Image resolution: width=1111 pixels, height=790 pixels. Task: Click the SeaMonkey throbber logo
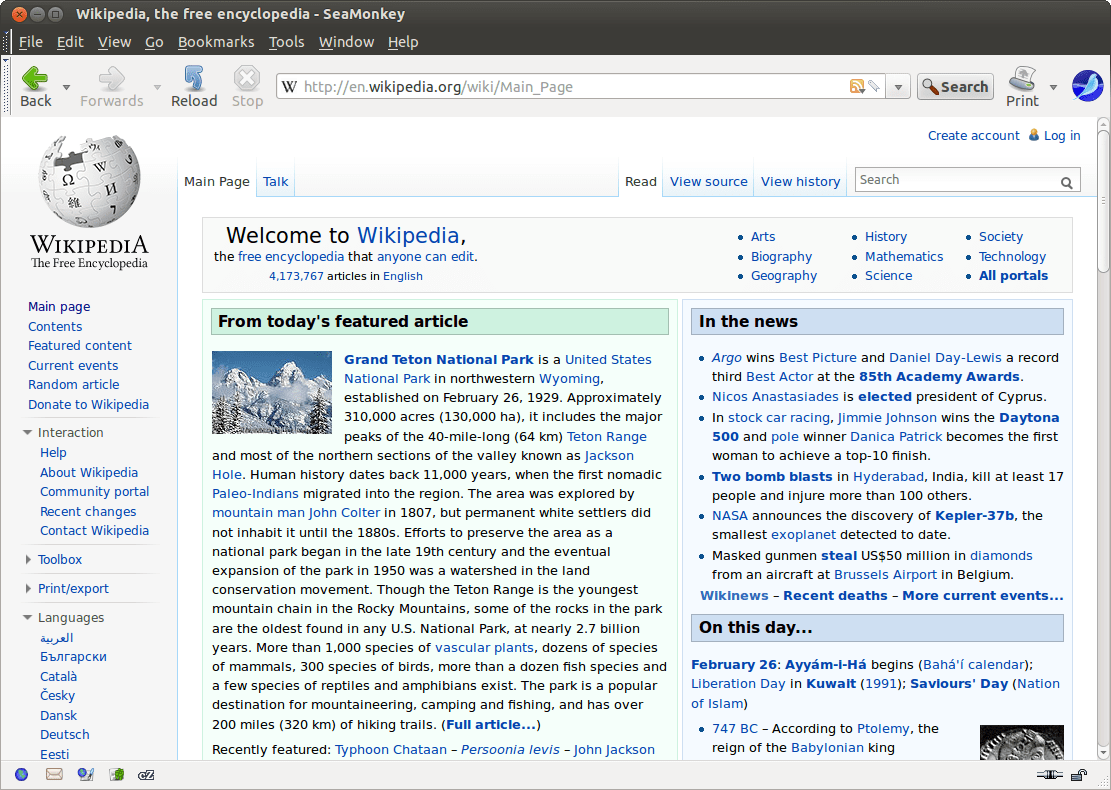[x=1087, y=86]
